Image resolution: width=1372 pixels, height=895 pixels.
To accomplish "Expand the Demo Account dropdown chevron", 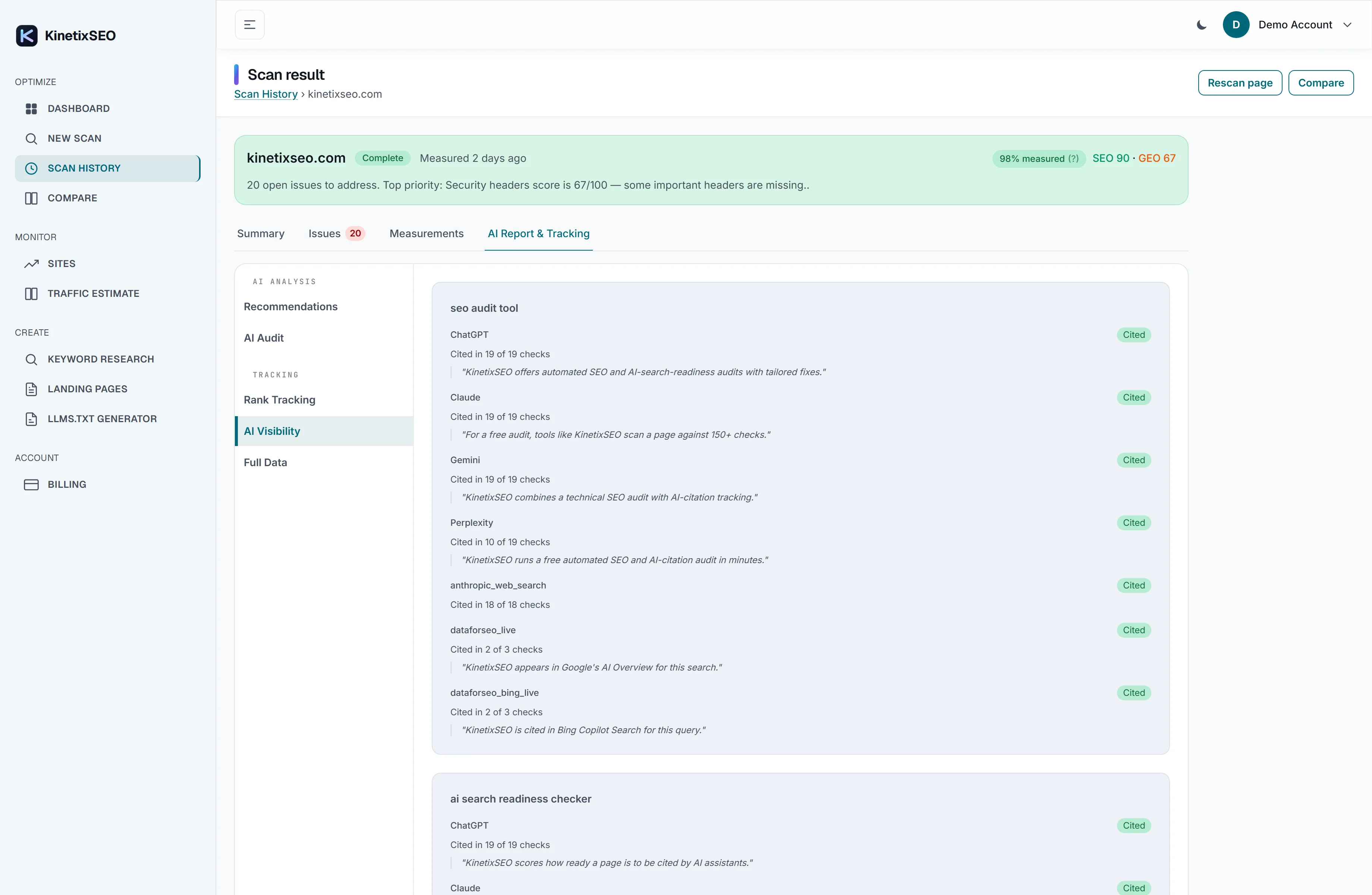I will [x=1347, y=25].
